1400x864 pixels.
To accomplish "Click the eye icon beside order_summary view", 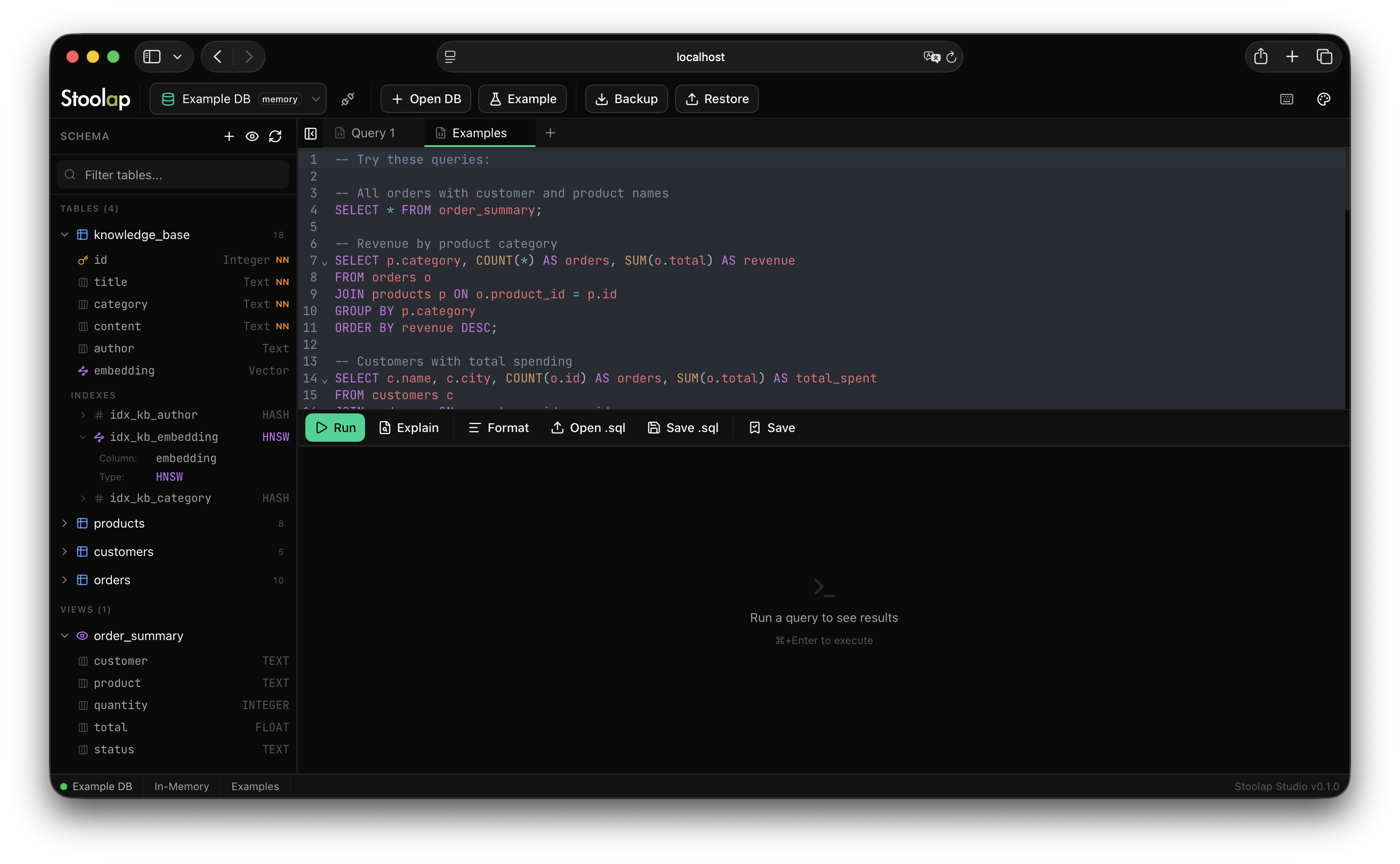I will (x=82, y=636).
